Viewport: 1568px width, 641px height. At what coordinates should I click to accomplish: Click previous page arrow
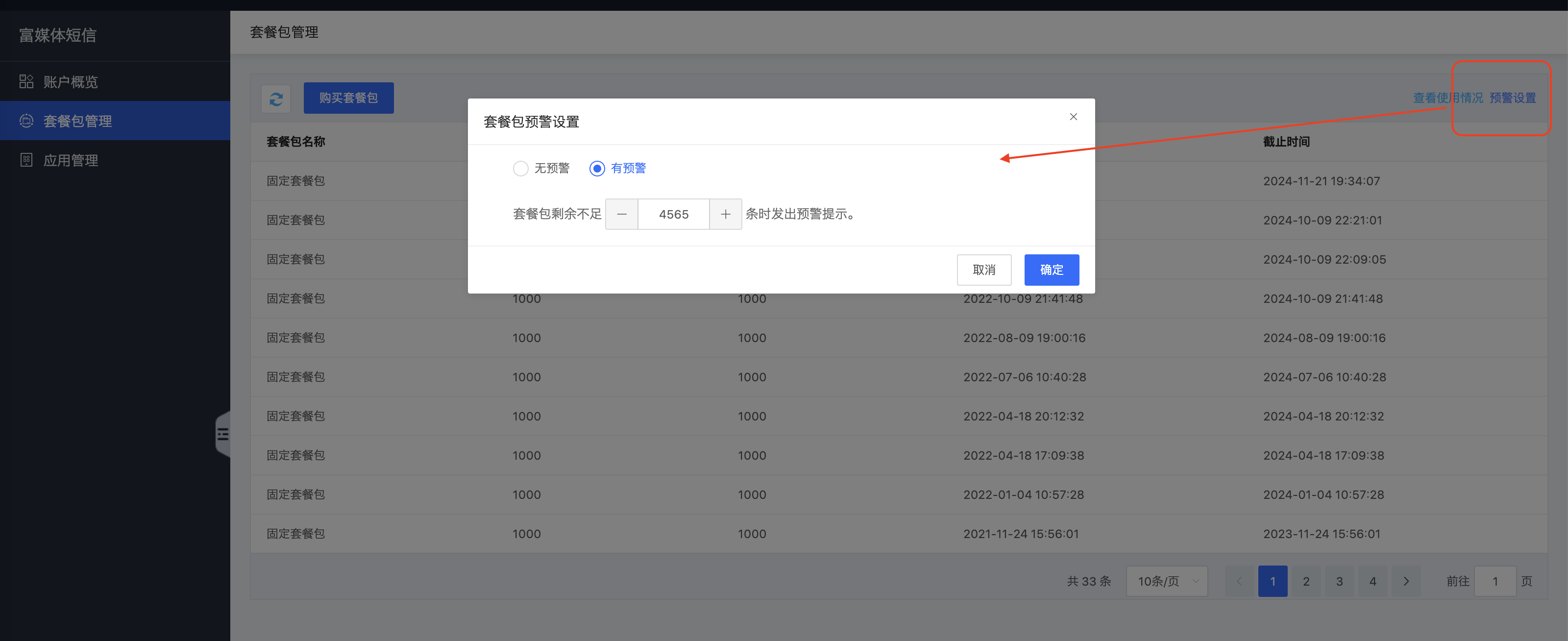coord(1239,581)
